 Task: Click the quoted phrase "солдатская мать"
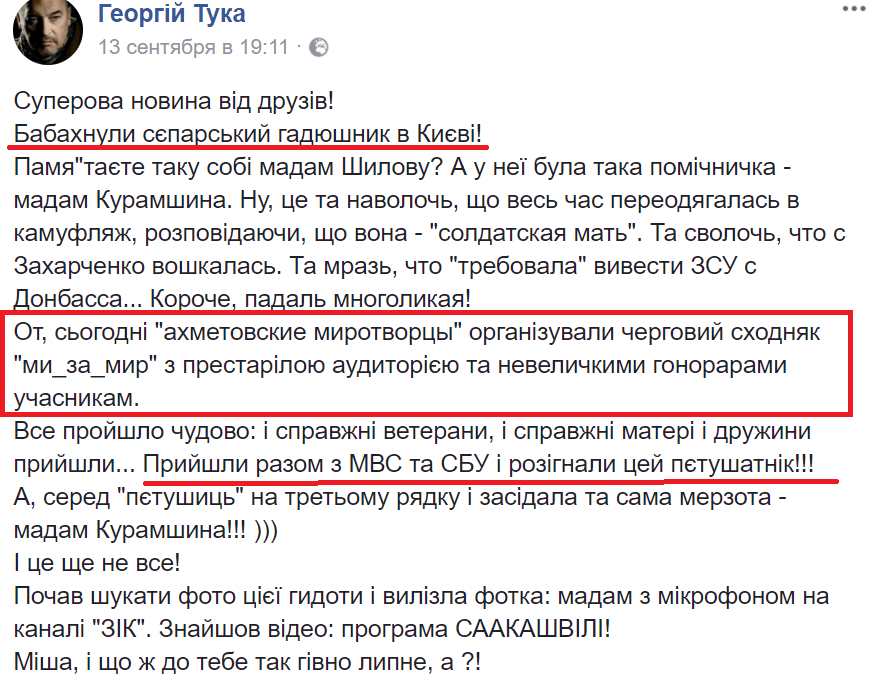(x=533, y=233)
